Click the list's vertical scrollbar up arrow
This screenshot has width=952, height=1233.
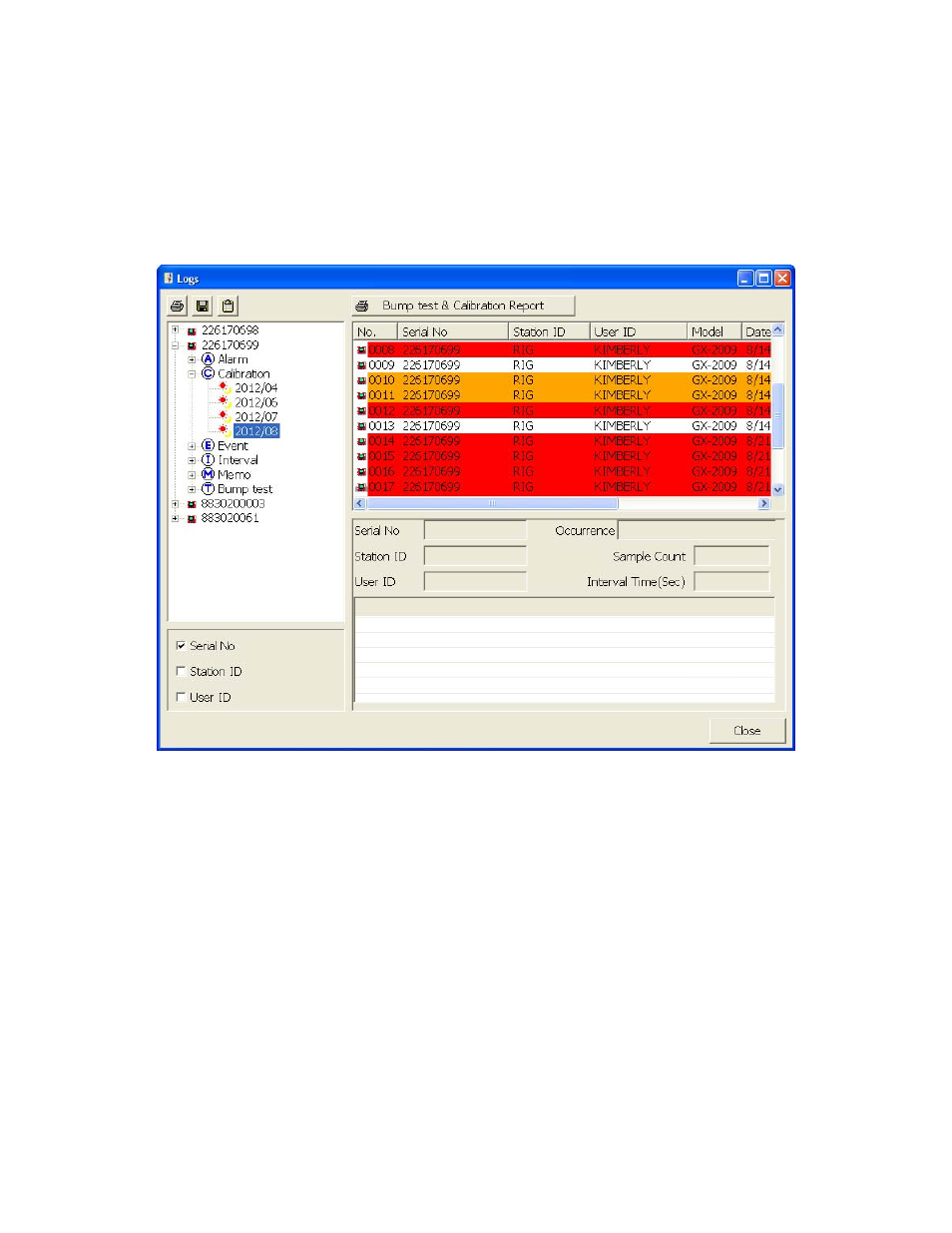pyautogui.click(x=778, y=329)
